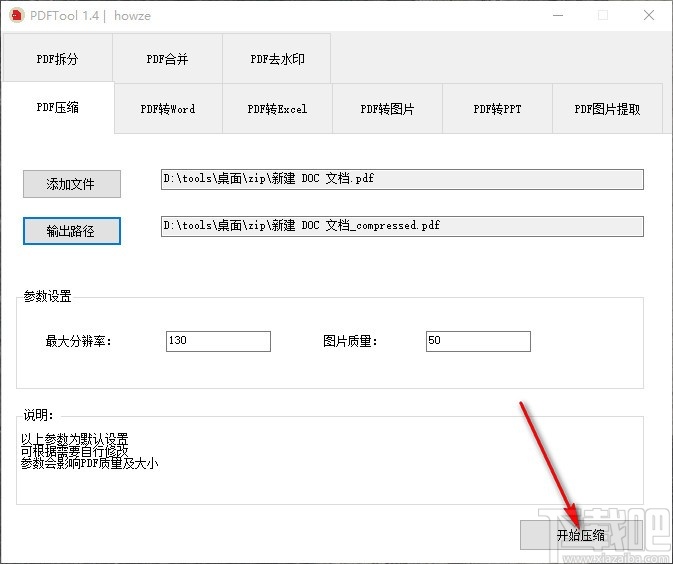Switch to the PDF转图片 tab
Image resolution: width=673 pixels, height=564 pixels.
[x=387, y=109]
